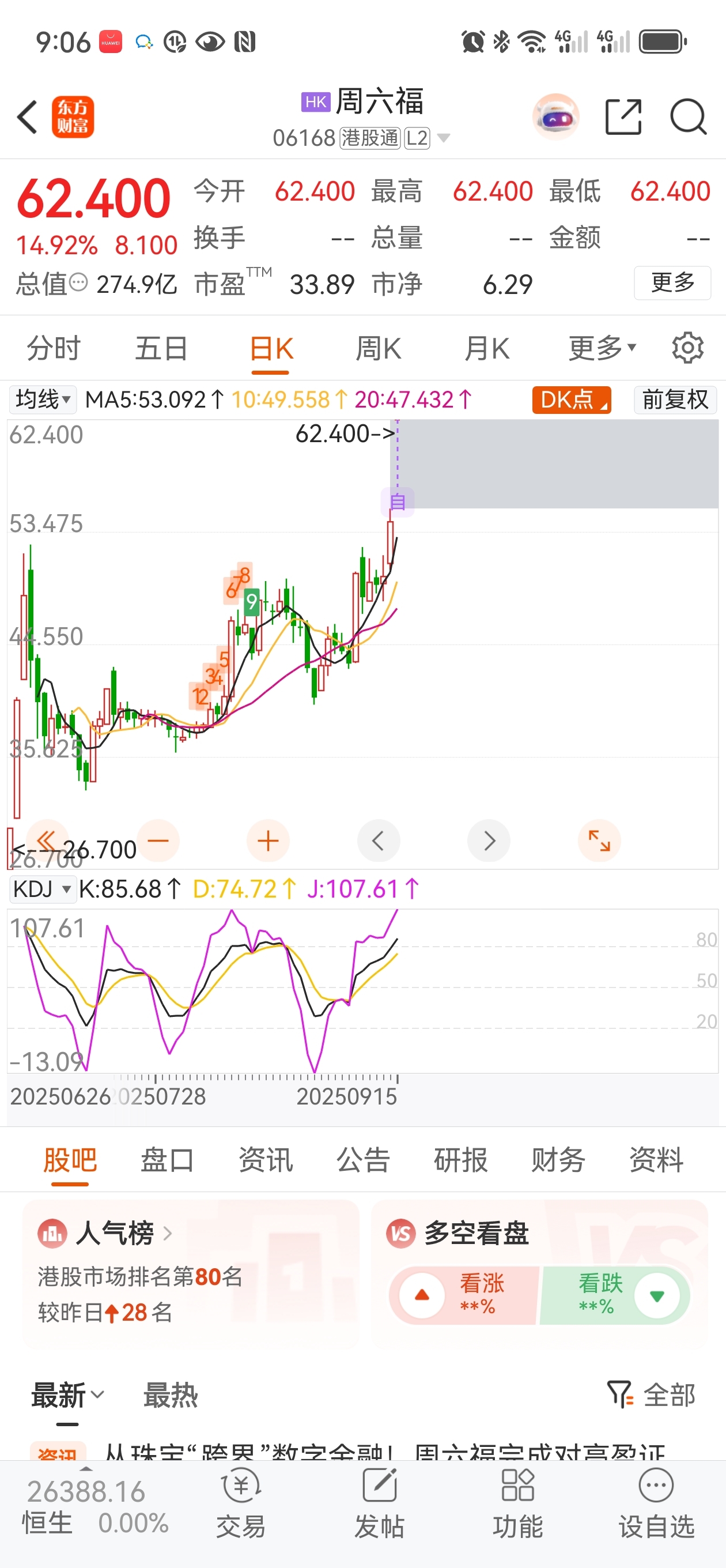
Task: Tap the 总值 info smiley icon
Action: tap(78, 282)
